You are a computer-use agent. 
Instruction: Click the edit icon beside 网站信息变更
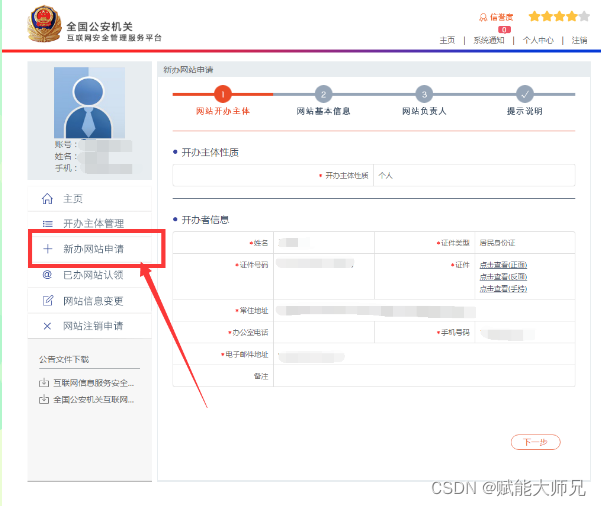point(48,301)
